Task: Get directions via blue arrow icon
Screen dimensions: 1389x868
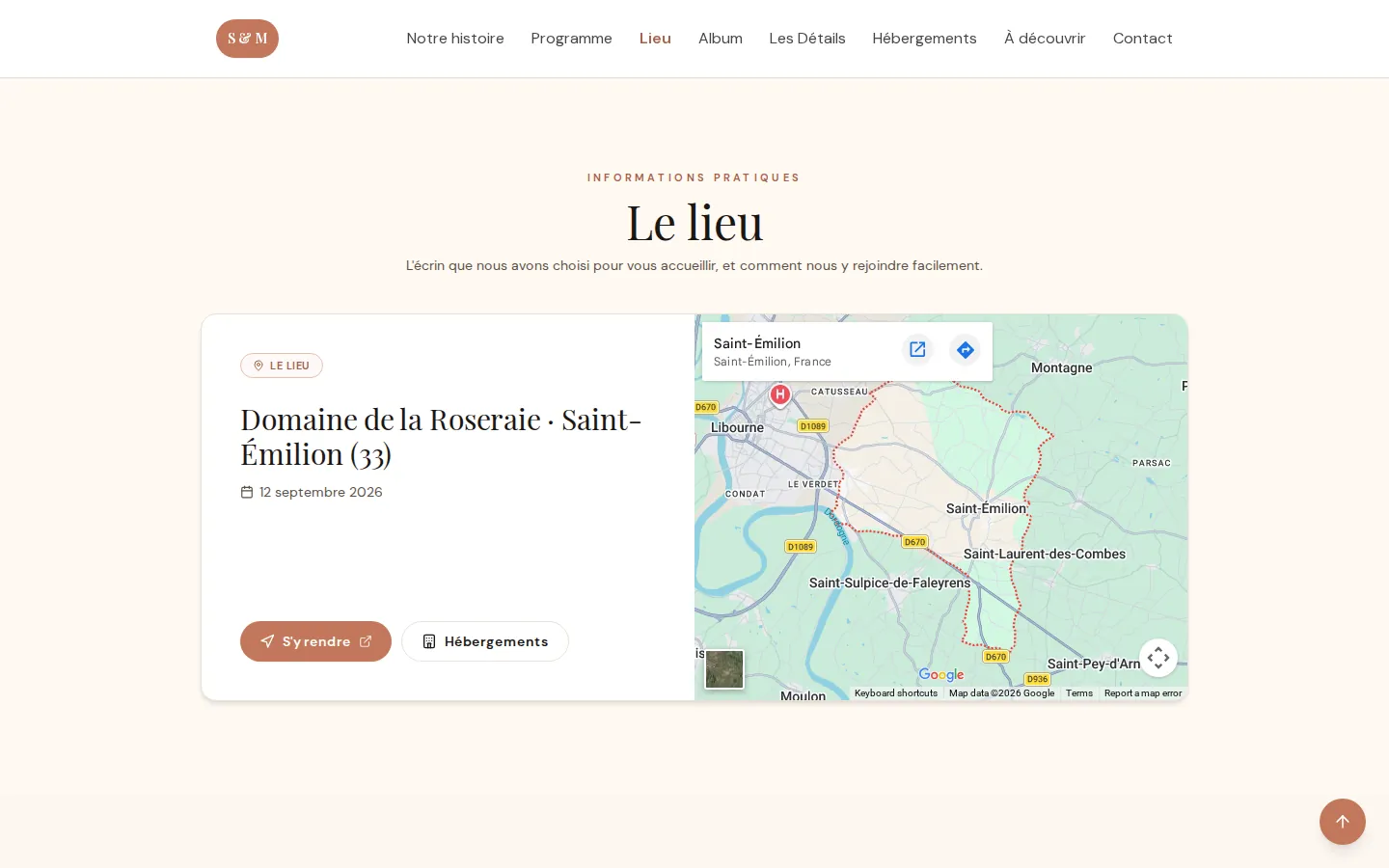Action: click(965, 349)
